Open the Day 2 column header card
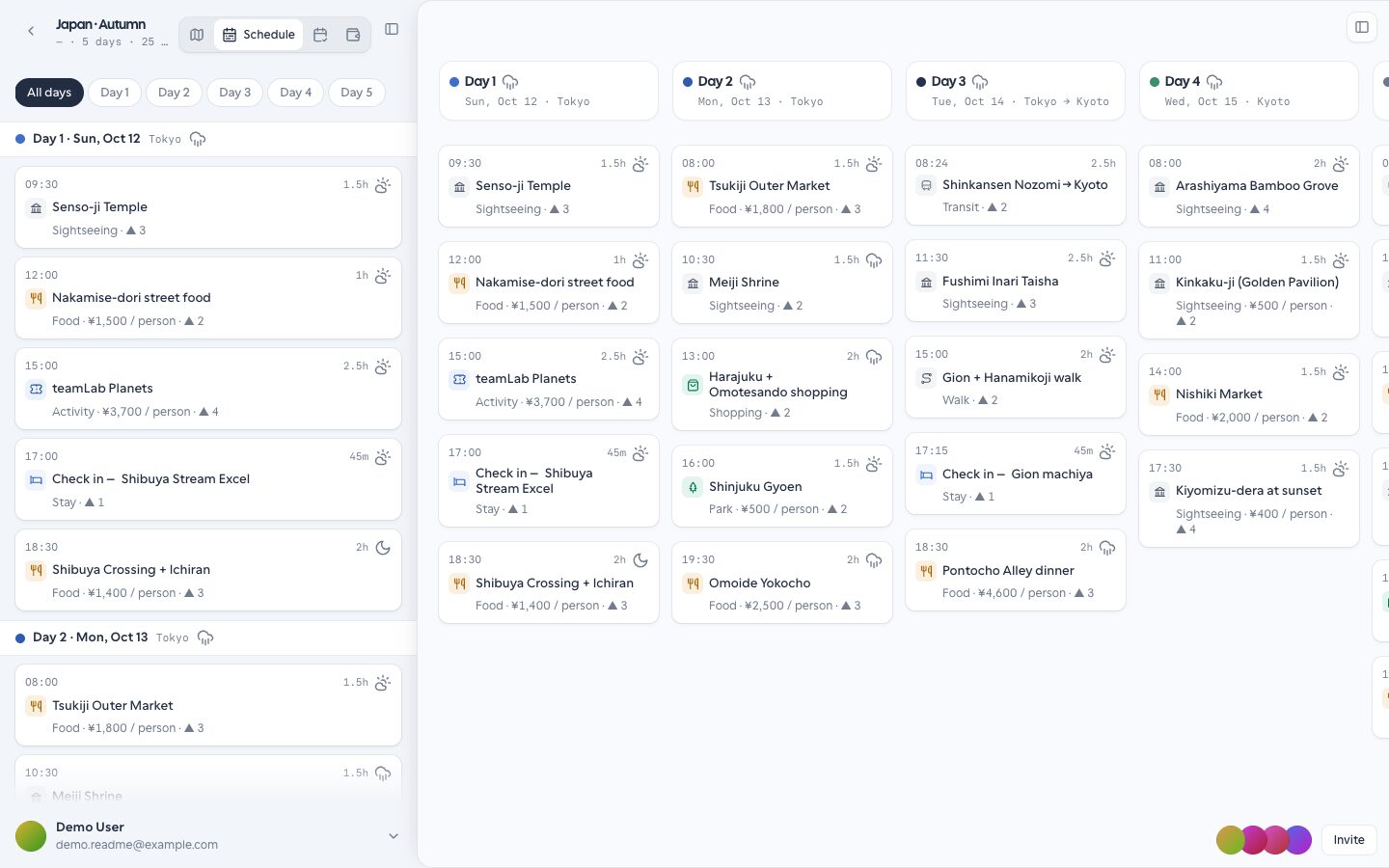This screenshot has height=868, width=1389. [x=782, y=91]
